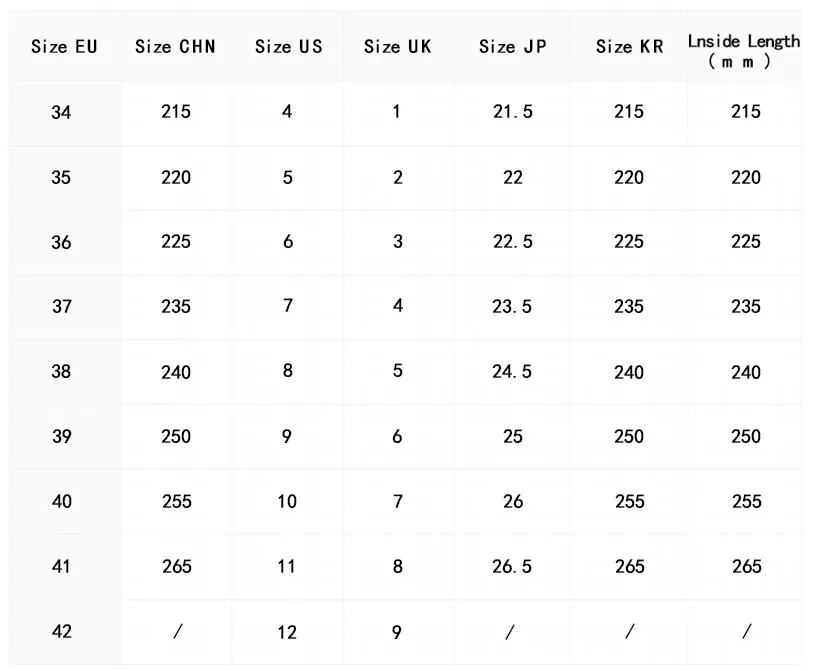Select the Size US header cell
The width and height of the screenshot is (813, 671).
point(288,47)
